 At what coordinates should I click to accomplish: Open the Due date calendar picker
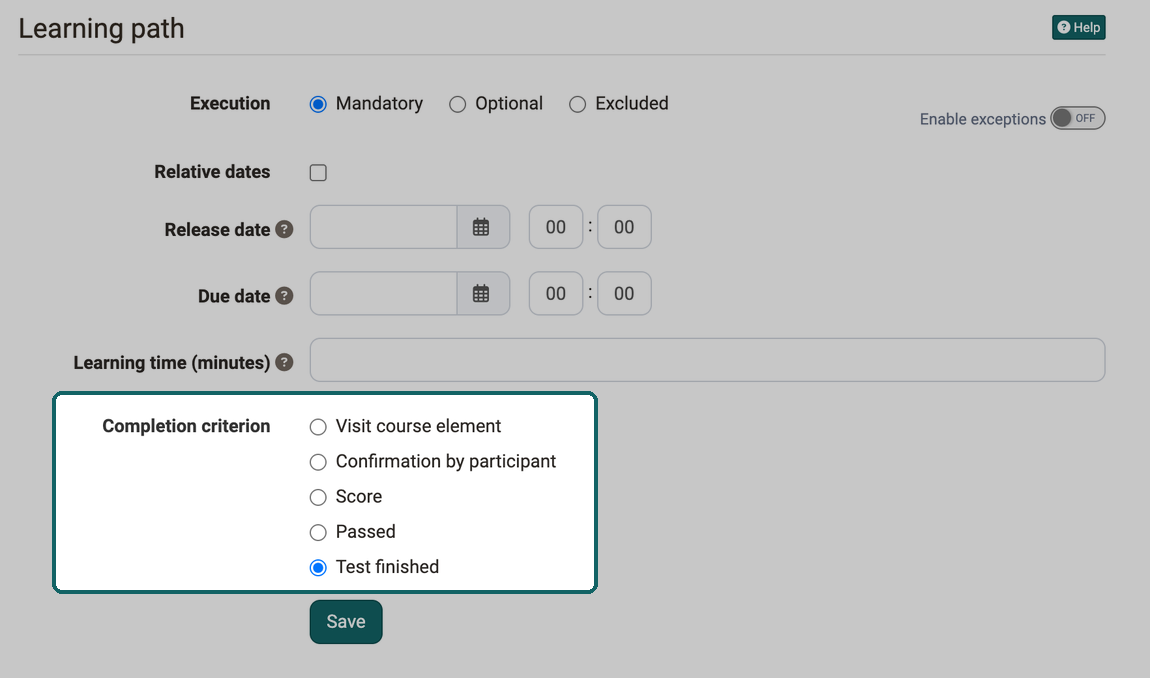pos(483,294)
